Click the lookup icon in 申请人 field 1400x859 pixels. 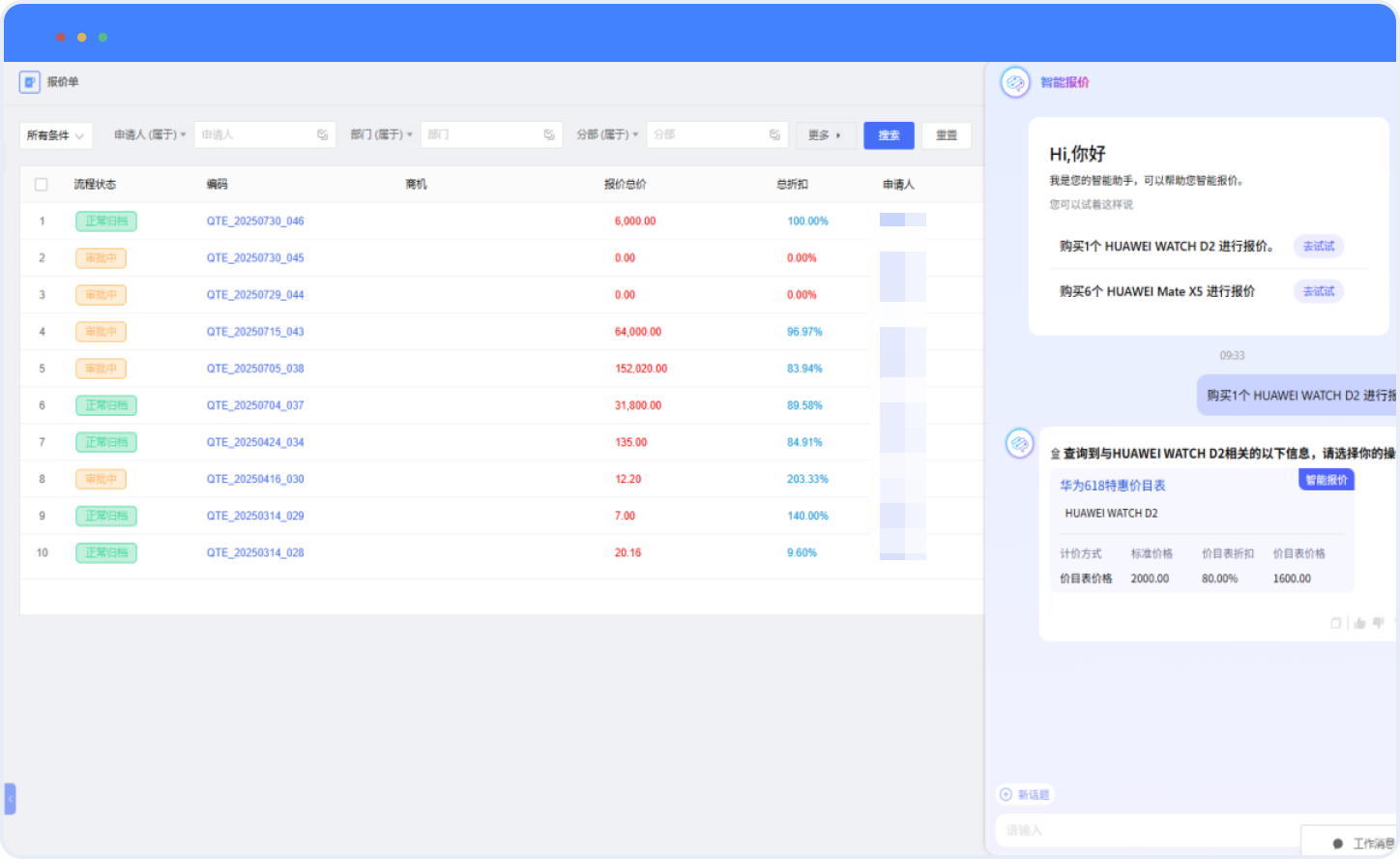tap(323, 135)
